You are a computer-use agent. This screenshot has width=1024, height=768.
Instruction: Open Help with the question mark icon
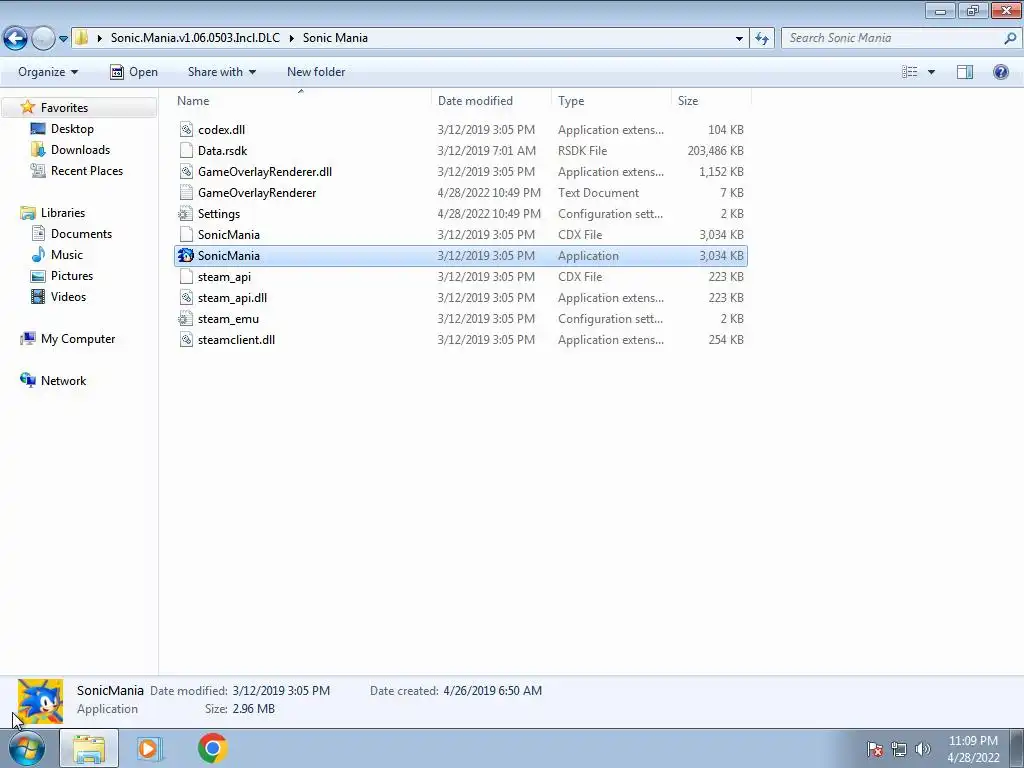pyautogui.click(x=1000, y=72)
